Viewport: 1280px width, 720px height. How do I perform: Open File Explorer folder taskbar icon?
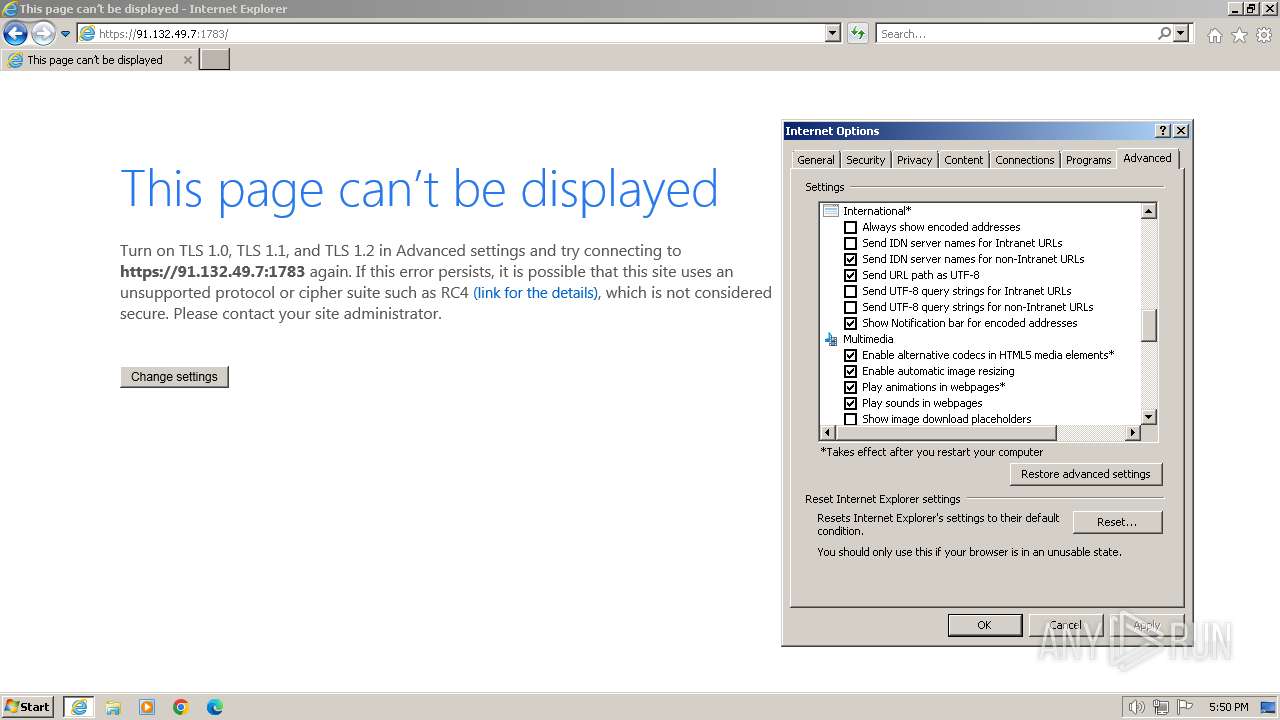(x=113, y=707)
